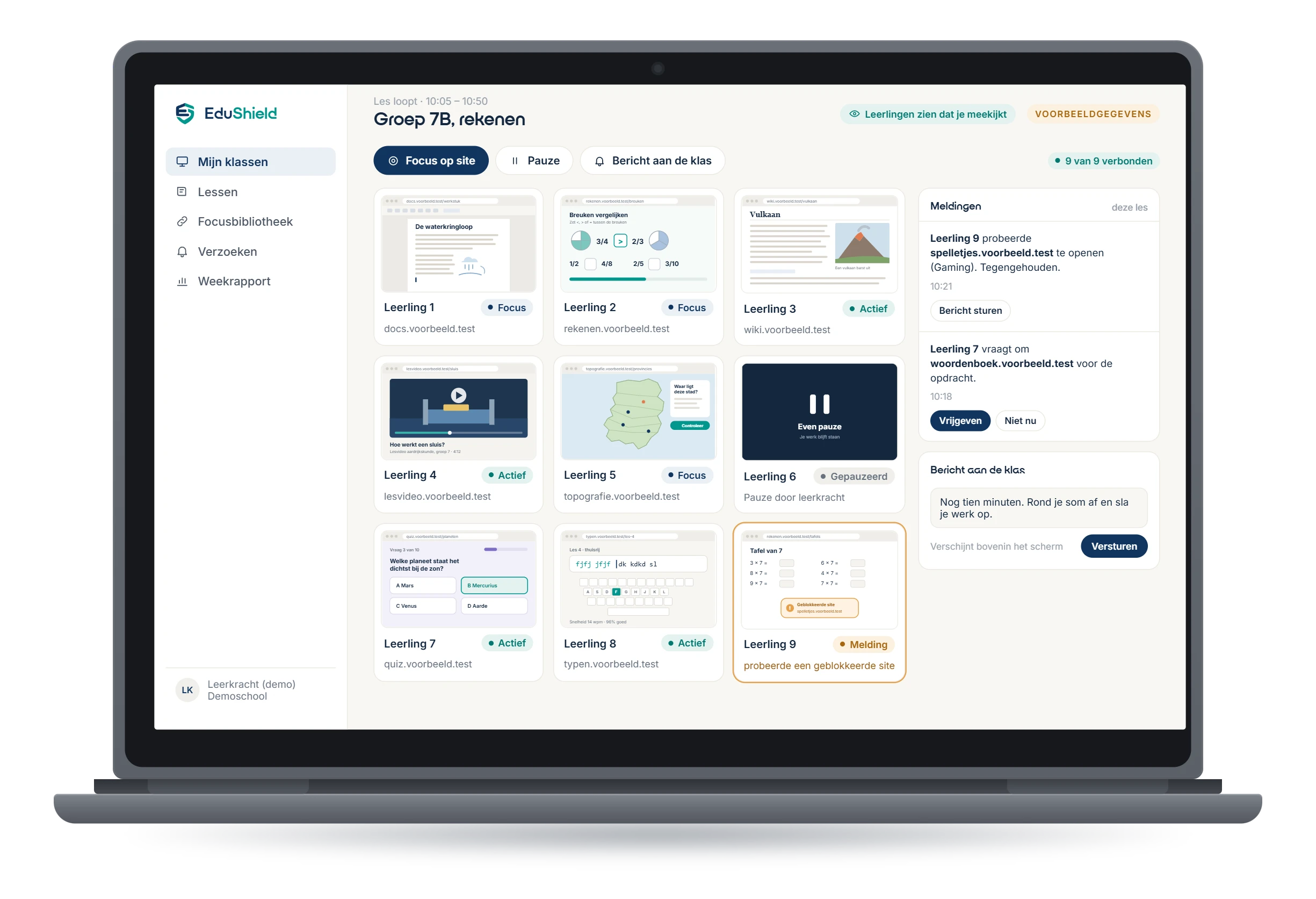1316x899 pixels.
Task: Click the video progress bar in Leerling 4
Action: 458,433
